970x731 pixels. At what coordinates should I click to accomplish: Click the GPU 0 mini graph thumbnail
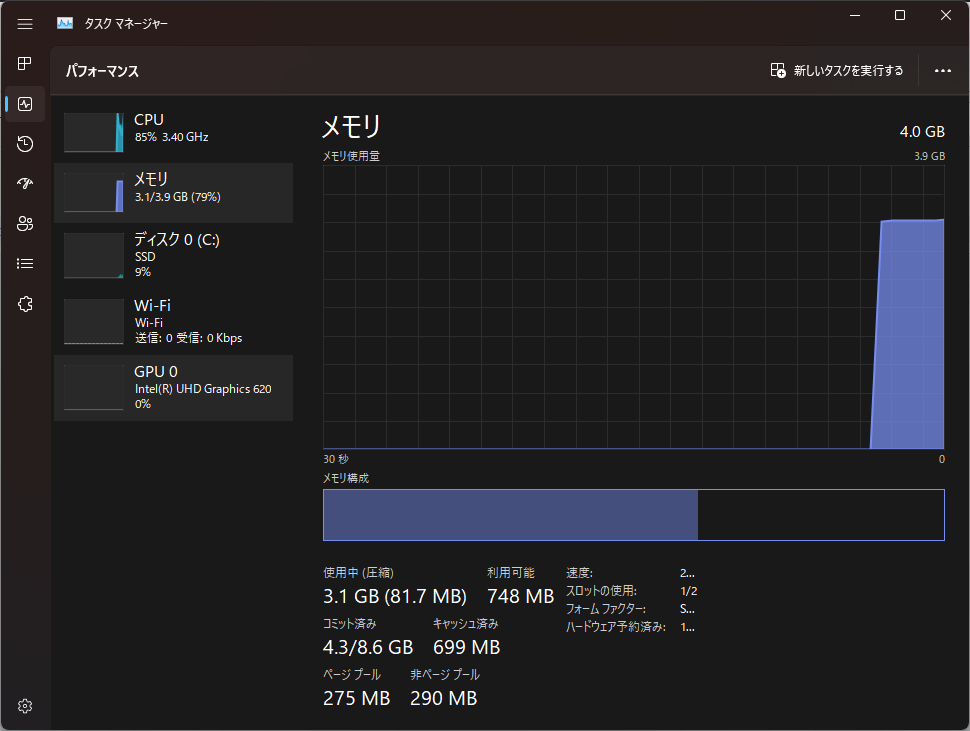pos(94,388)
